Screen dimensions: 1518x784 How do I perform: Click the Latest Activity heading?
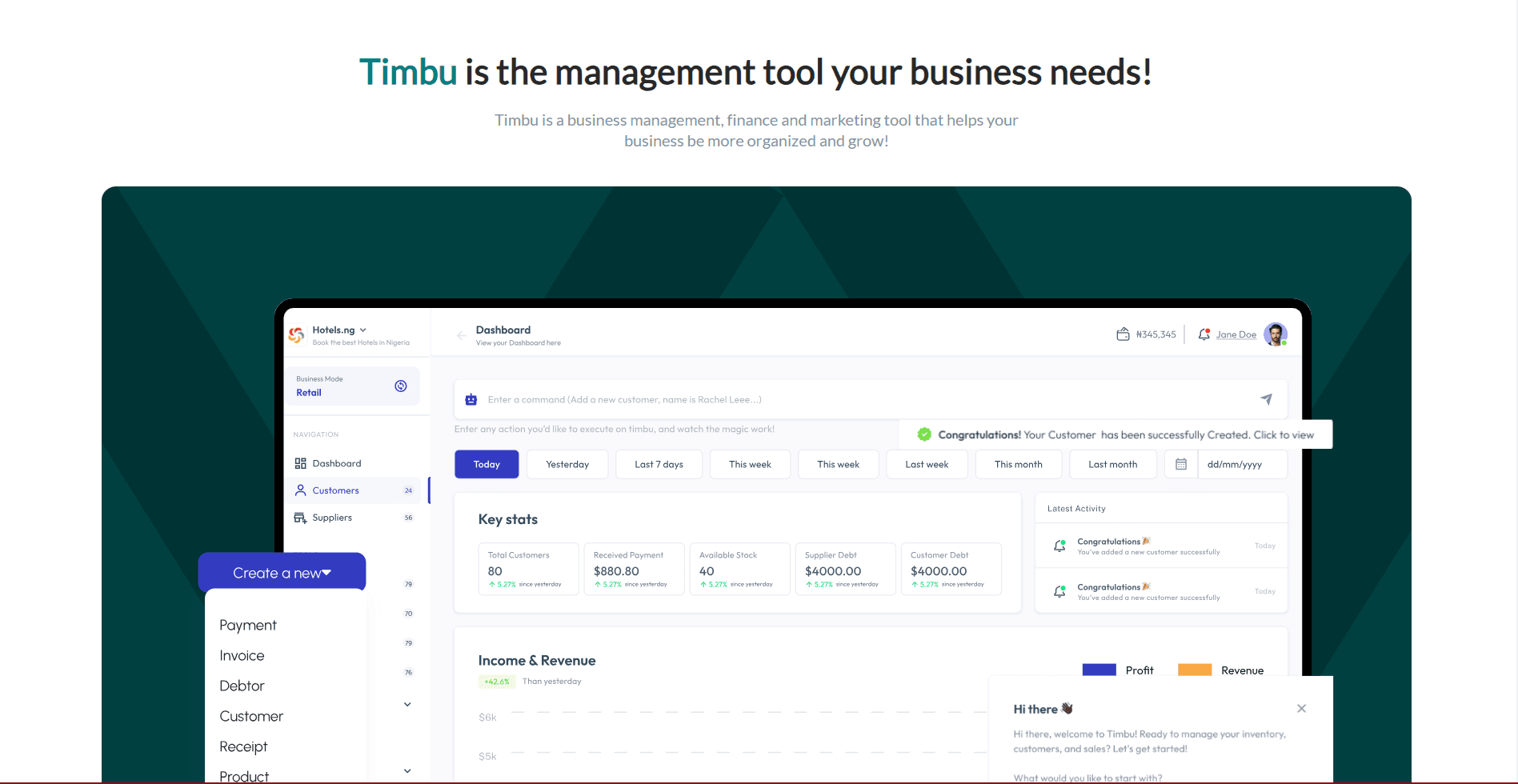click(x=1076, y=509)
